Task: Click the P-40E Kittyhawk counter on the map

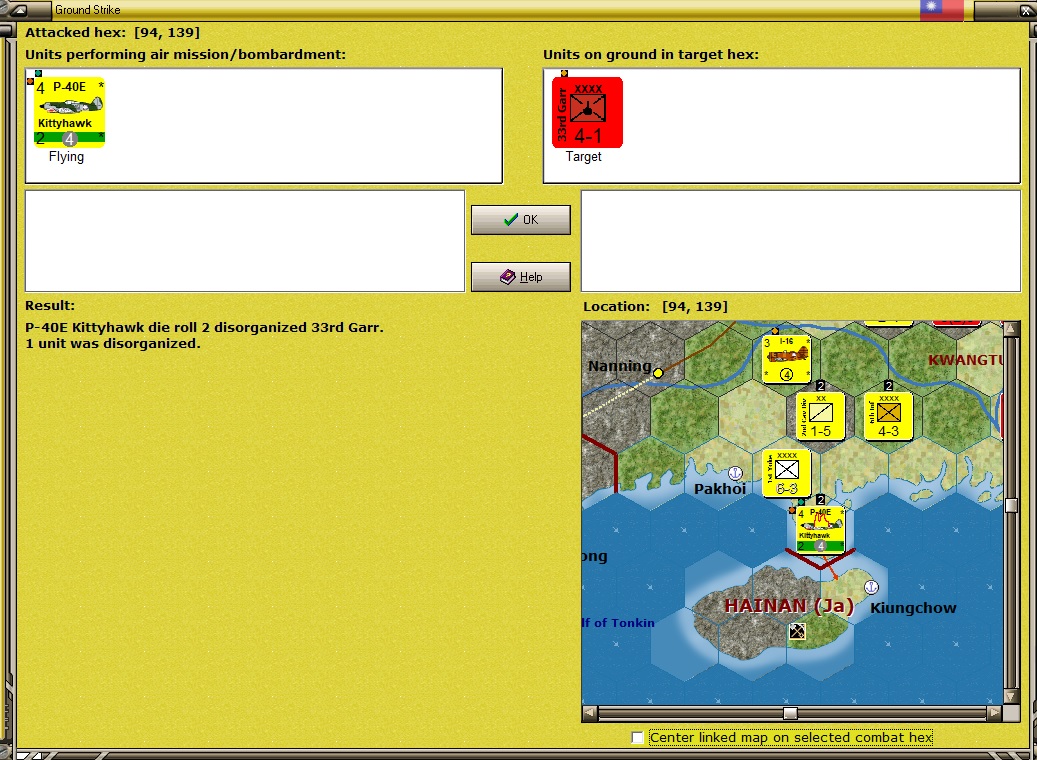Action: (820, 529)
